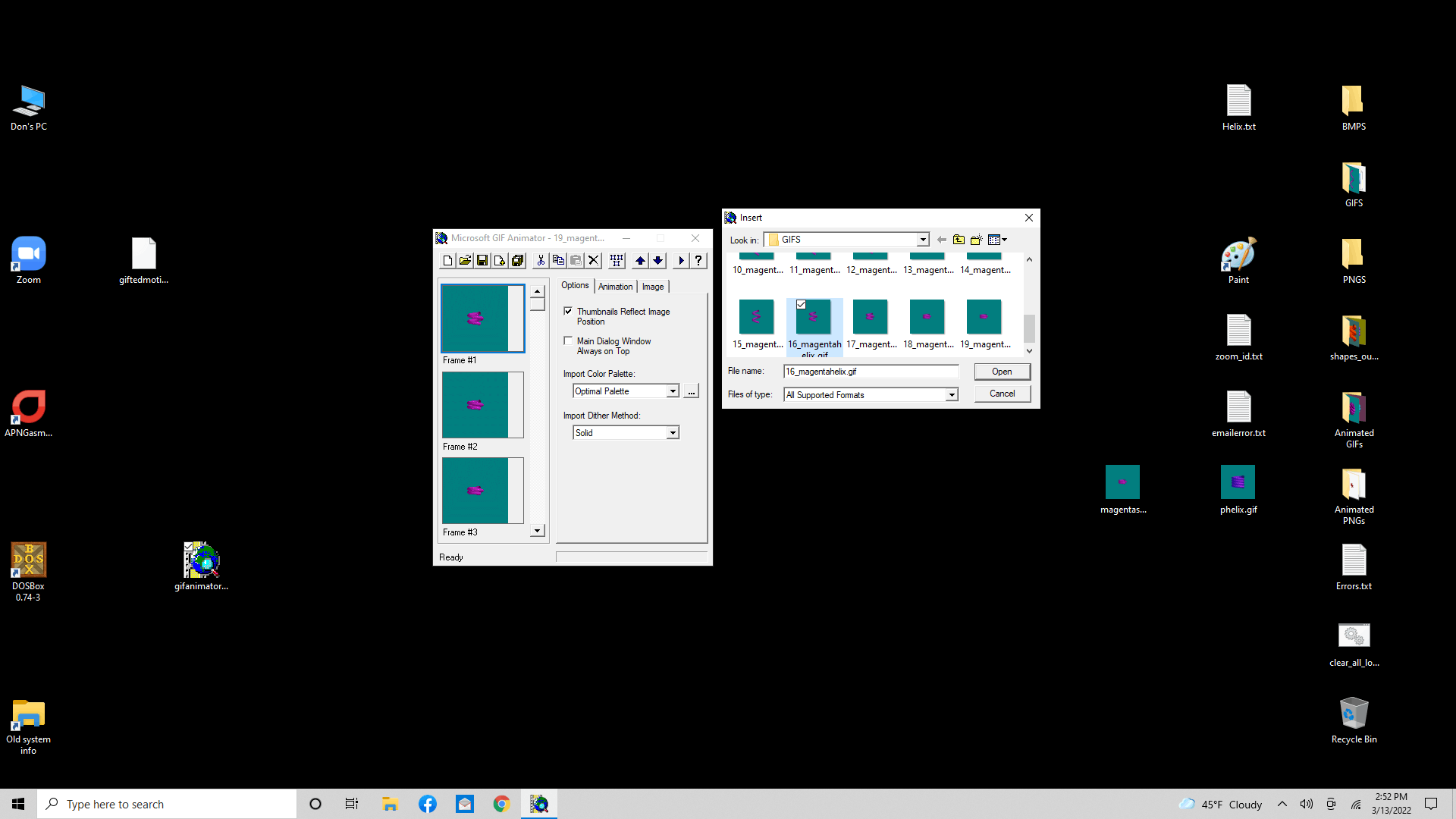
Task: Open the Import Dither Method dropdown
Action: pyautogui.click(x=673, y=433)
